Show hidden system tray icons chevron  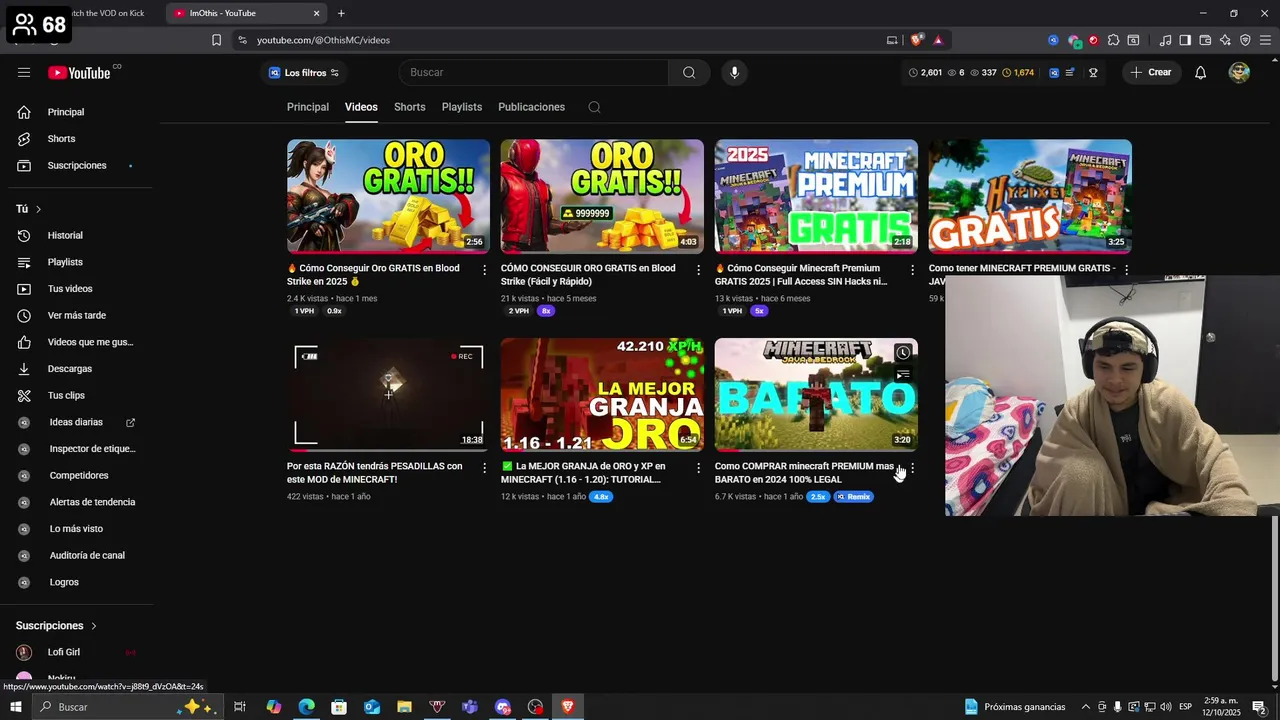pos(1086,707)
